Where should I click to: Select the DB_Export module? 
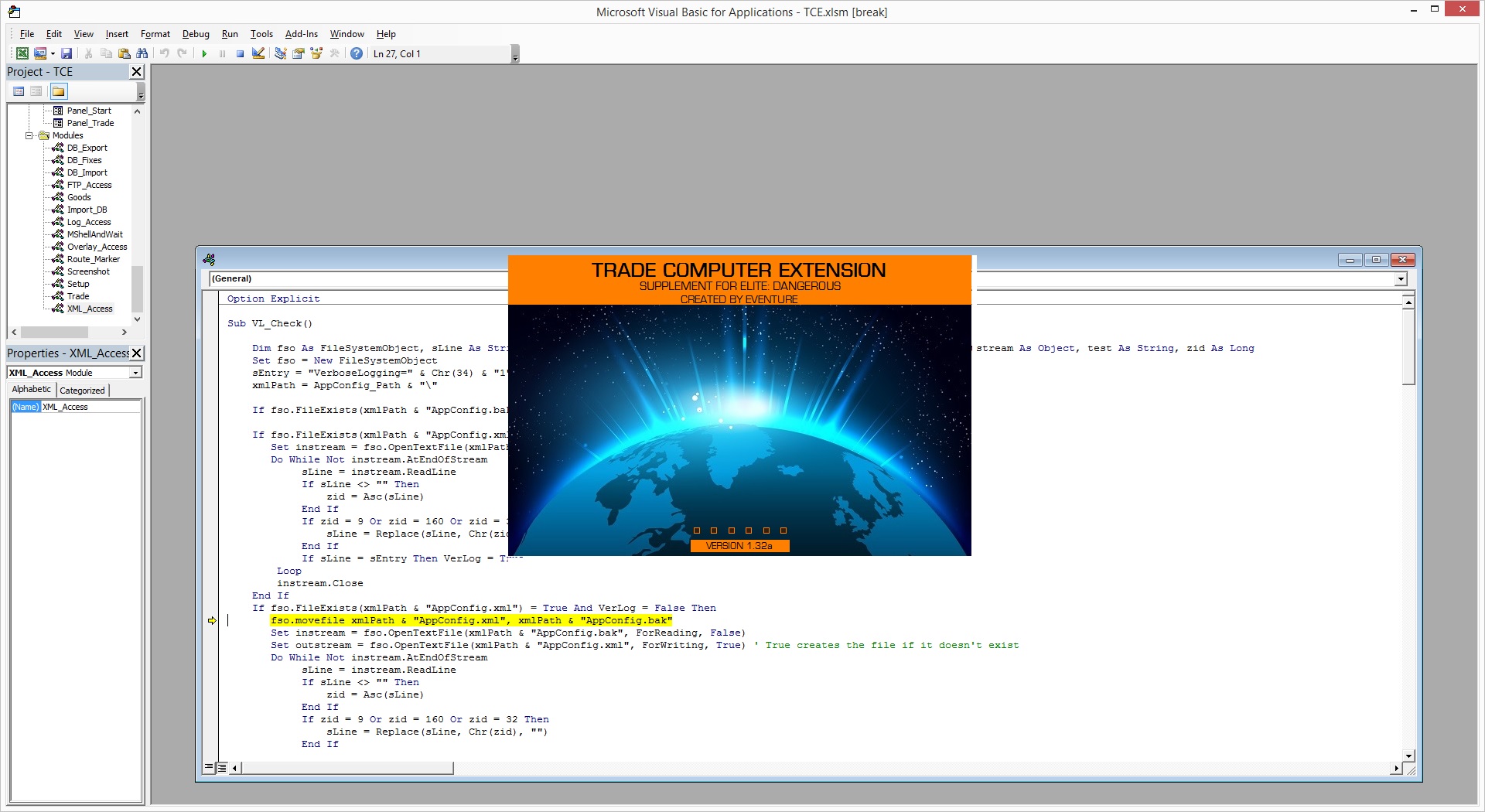pos(87,148)
